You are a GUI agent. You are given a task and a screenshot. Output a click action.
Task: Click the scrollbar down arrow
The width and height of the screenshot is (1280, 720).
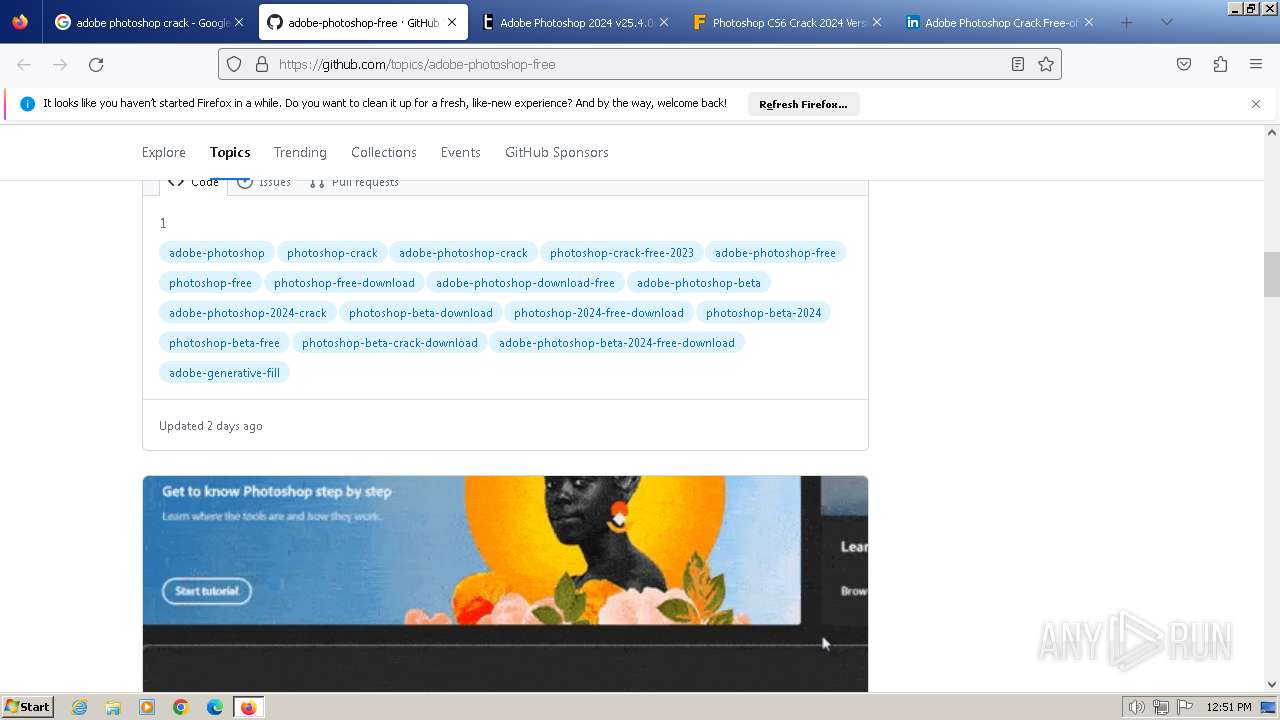point(1272,685)
